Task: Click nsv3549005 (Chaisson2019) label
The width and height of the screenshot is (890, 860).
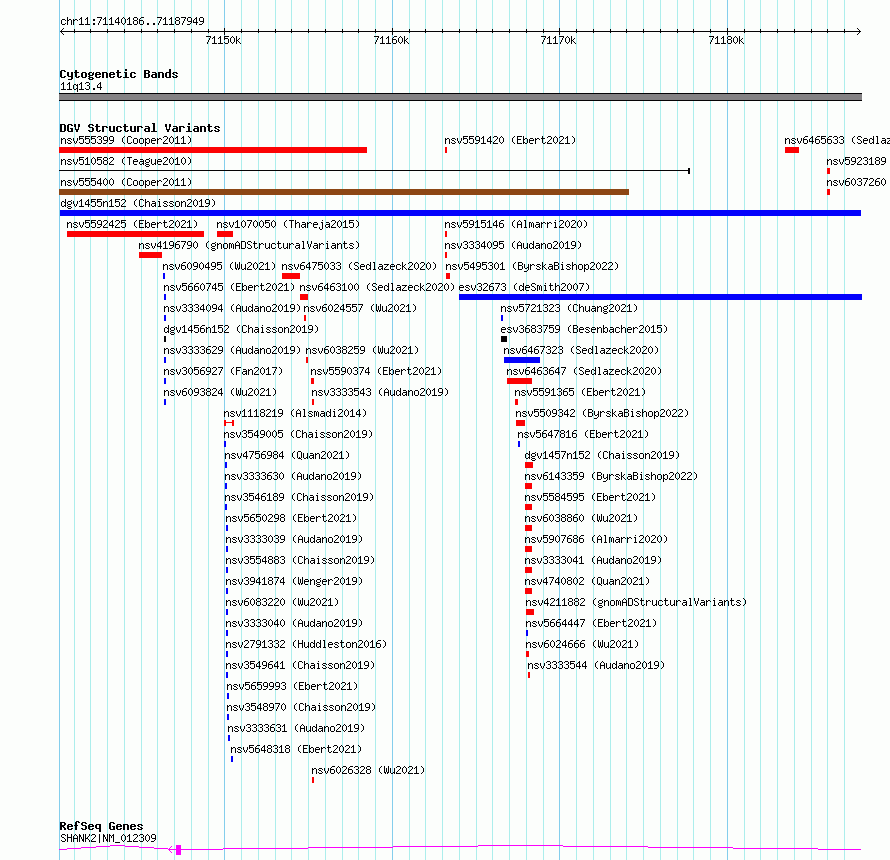Action: 299,434
